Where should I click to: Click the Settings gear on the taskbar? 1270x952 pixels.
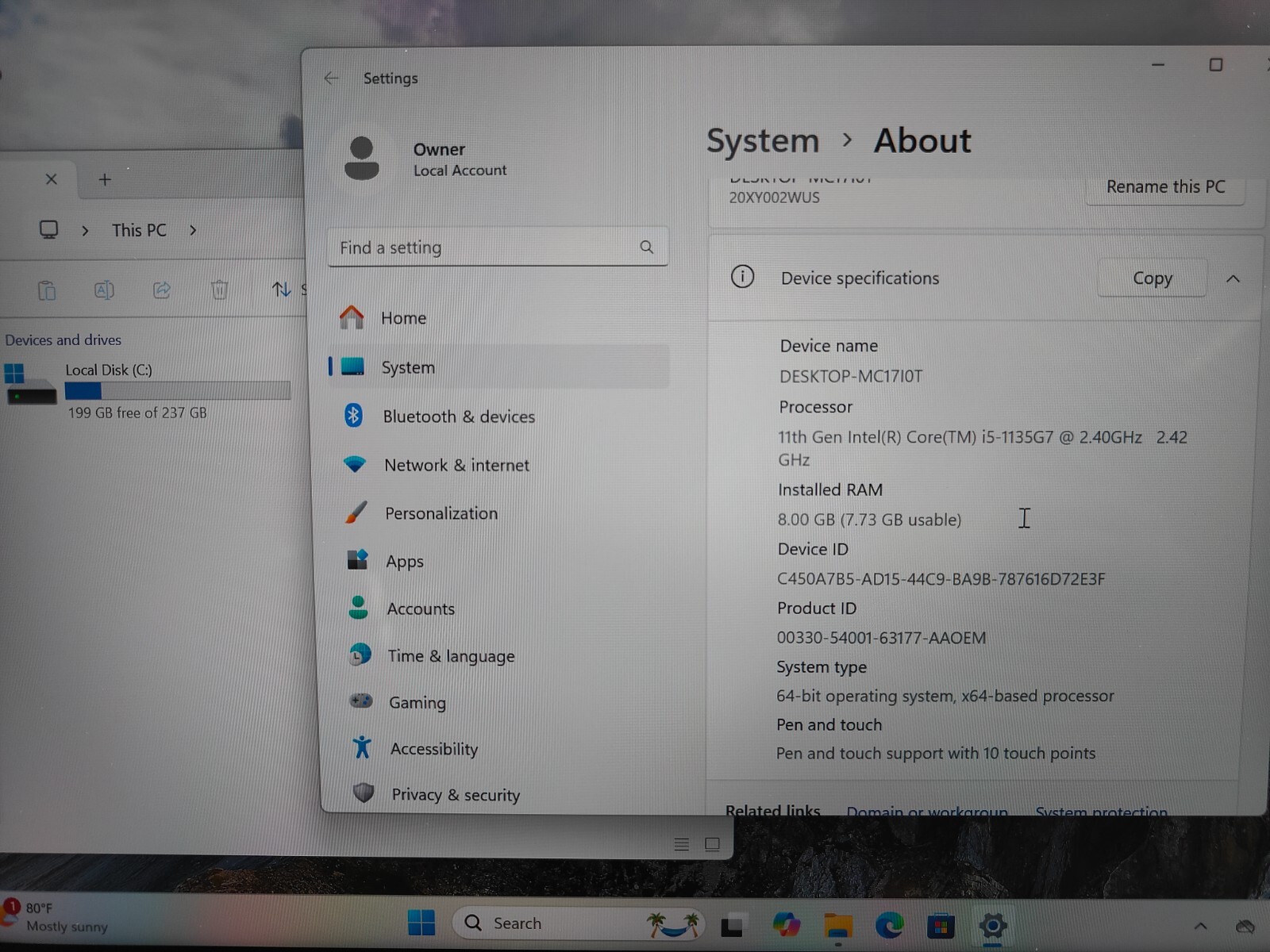pos(992,925)
